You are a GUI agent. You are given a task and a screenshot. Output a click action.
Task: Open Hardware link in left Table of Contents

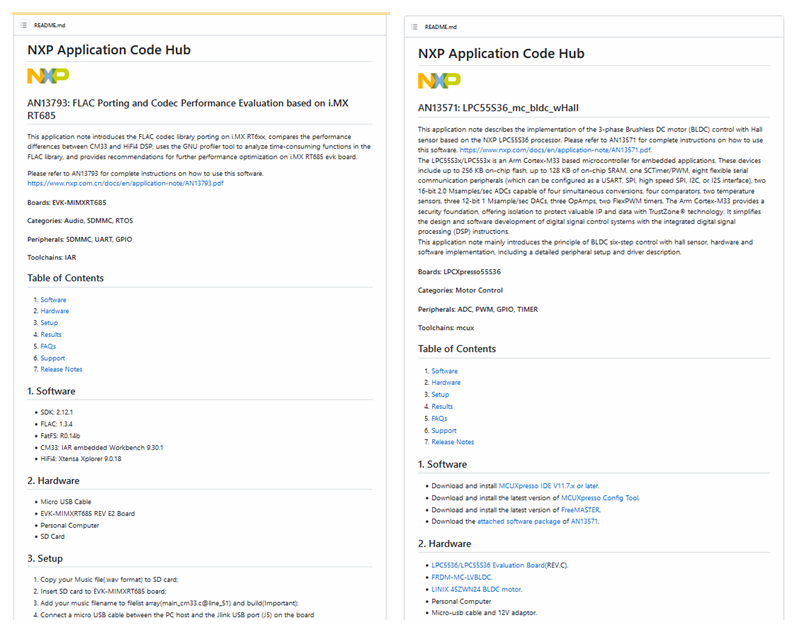tap(55, 311)
